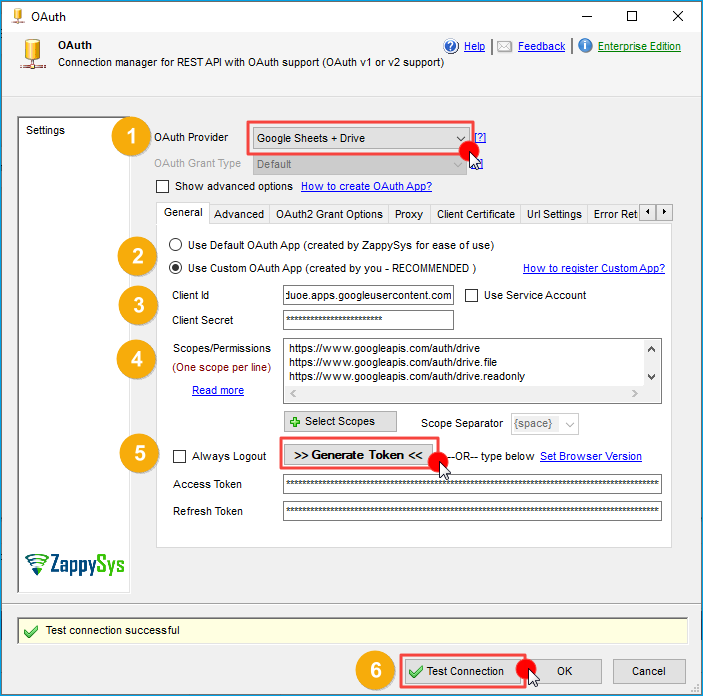Click the blue Help question mark icon
The image size is (703, 696).
click(x=451, y=46)
